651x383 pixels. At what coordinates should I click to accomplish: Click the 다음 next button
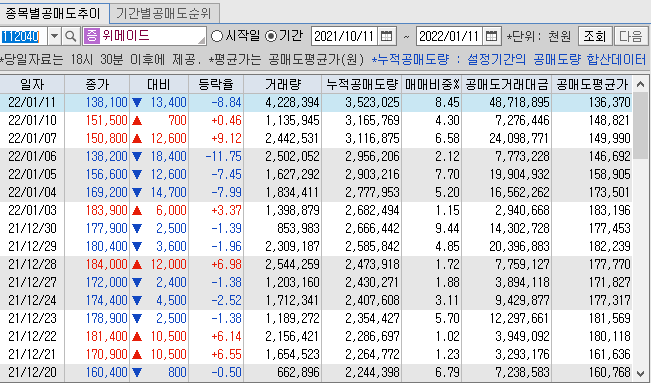click(630, 37)
